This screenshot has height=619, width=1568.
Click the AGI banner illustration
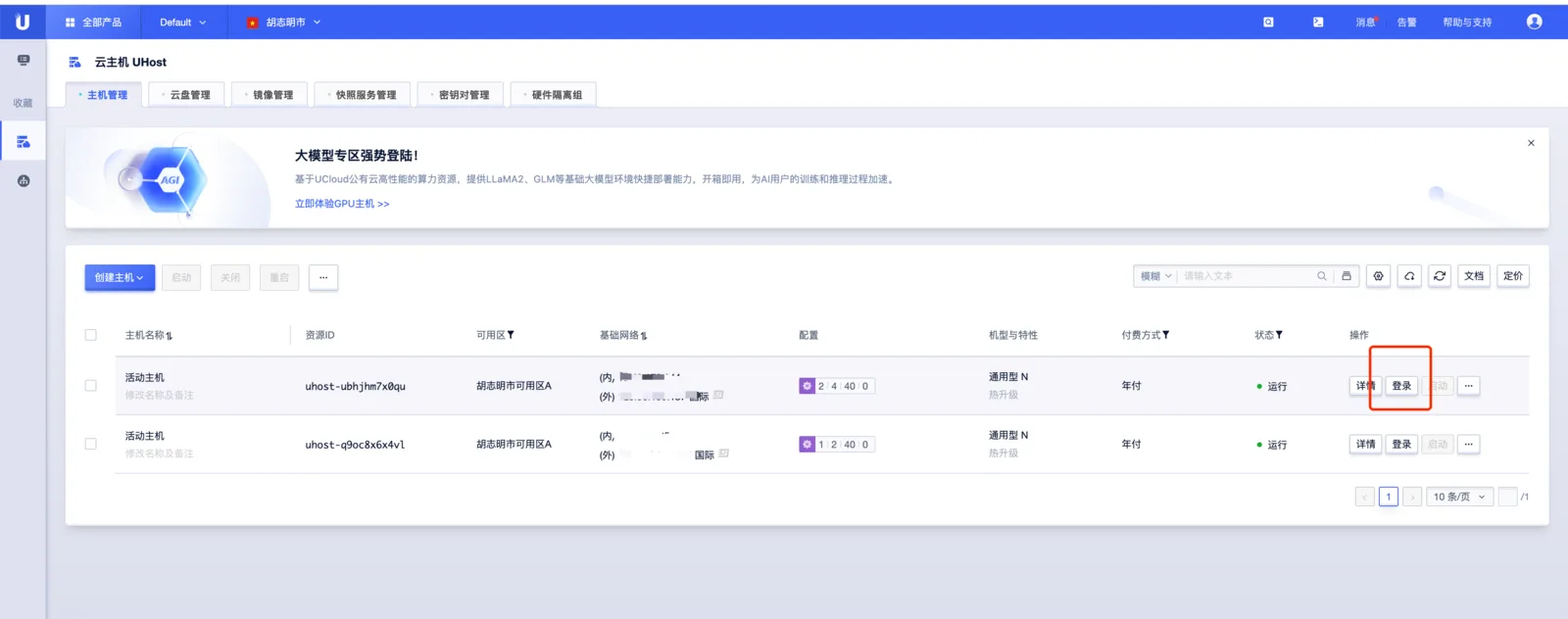(171, 180)
